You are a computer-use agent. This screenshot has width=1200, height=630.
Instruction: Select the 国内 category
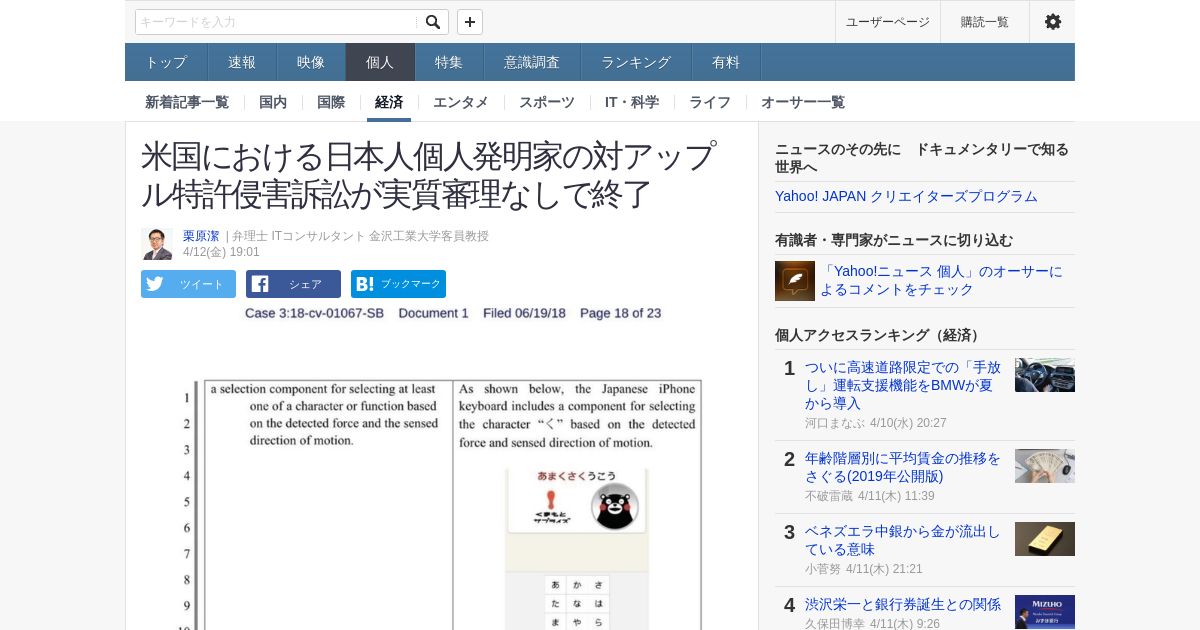(x=273, y=102)
